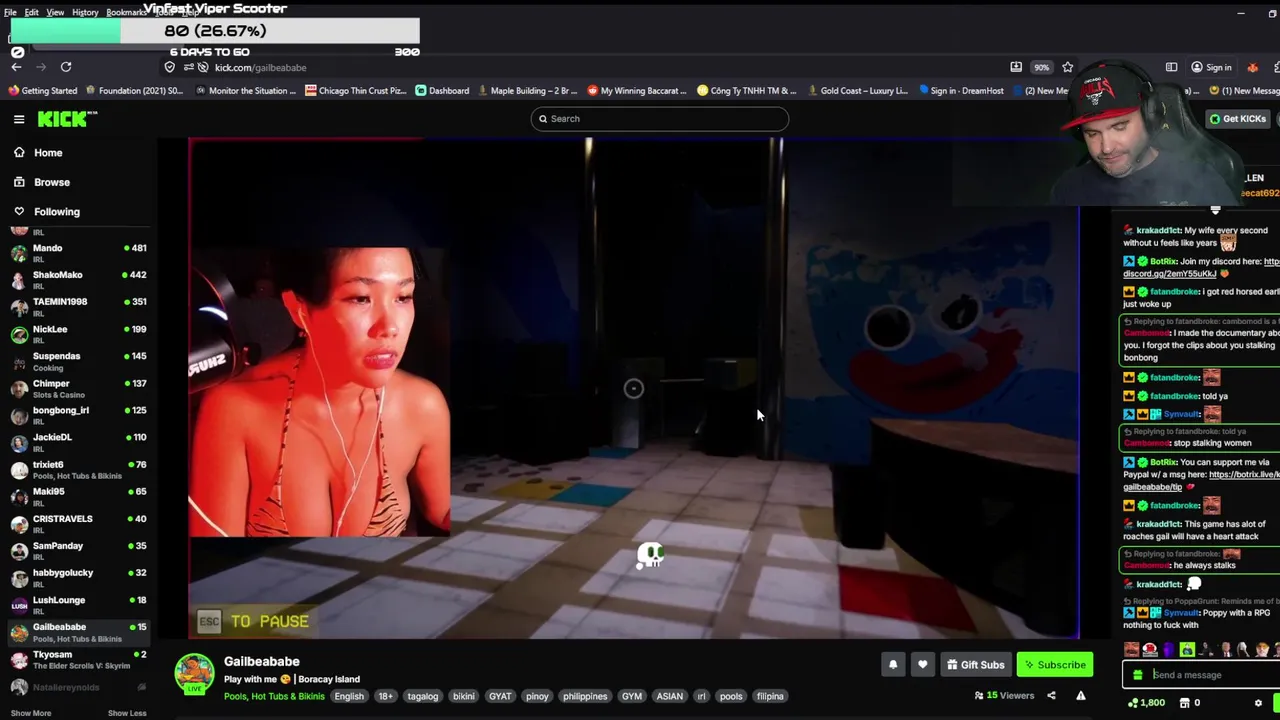Screen dimensions: 1280x720
Task: Open the View menu
Action: point(55,12)
